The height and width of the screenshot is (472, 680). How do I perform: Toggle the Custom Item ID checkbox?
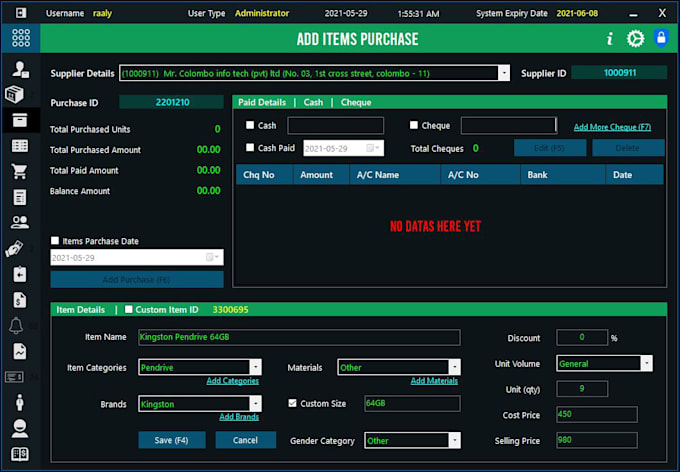(128, 309)
